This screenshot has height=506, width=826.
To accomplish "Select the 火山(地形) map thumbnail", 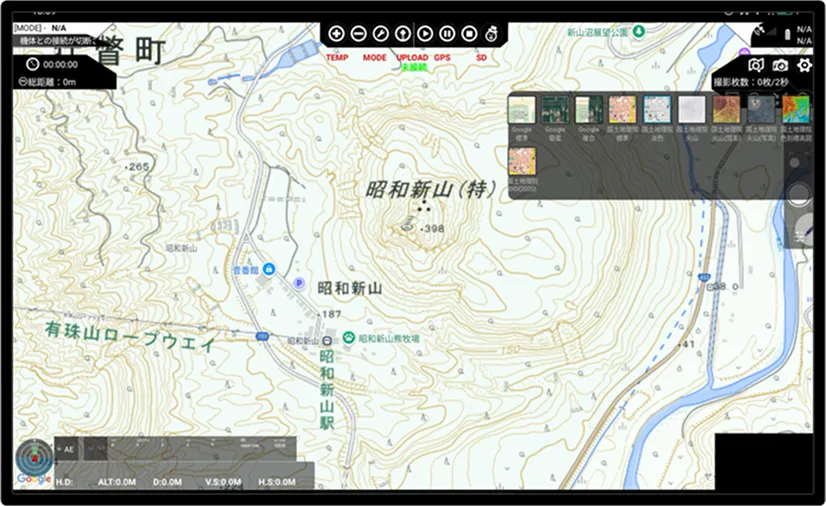I will pyautogui.click(x=726, y=110).
